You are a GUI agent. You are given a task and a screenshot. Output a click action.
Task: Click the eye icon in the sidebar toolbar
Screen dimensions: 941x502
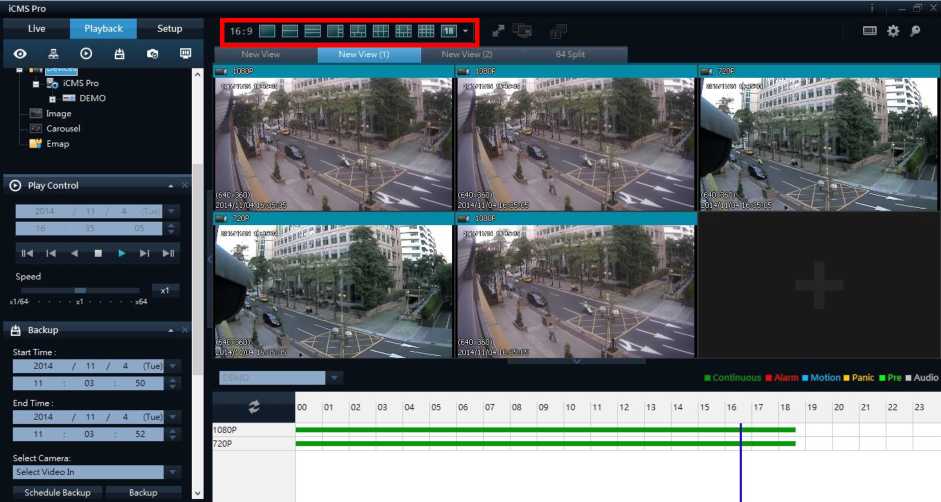[20, 53]
